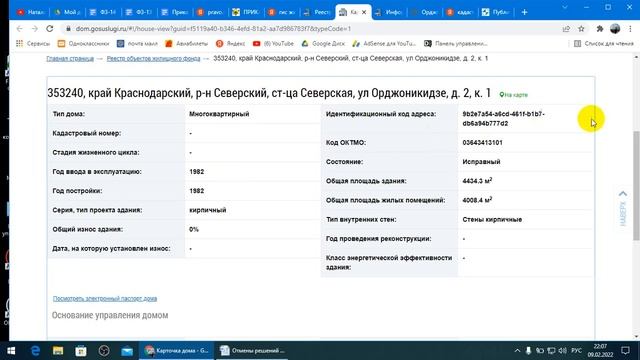Open the 'Список для чтения' reading list
The height and width of the screenshot is (360, 640).
tap(604, 43)
